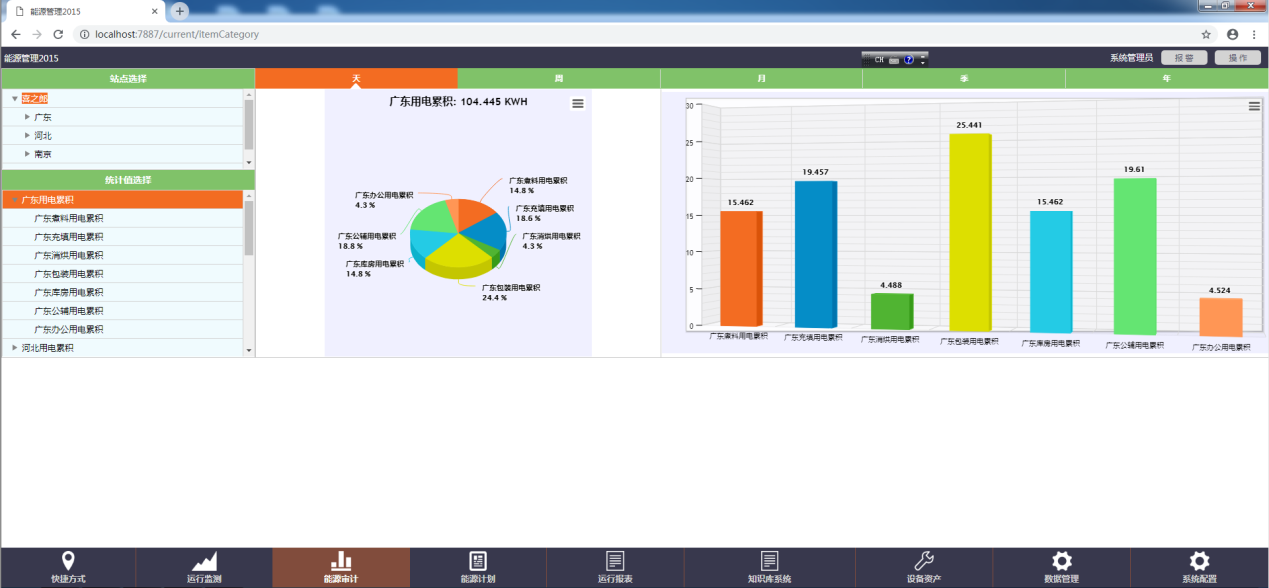Open 运行监测 chart icon in bottom bar
The image size is (1269, 588).
[x=204, y=562]
